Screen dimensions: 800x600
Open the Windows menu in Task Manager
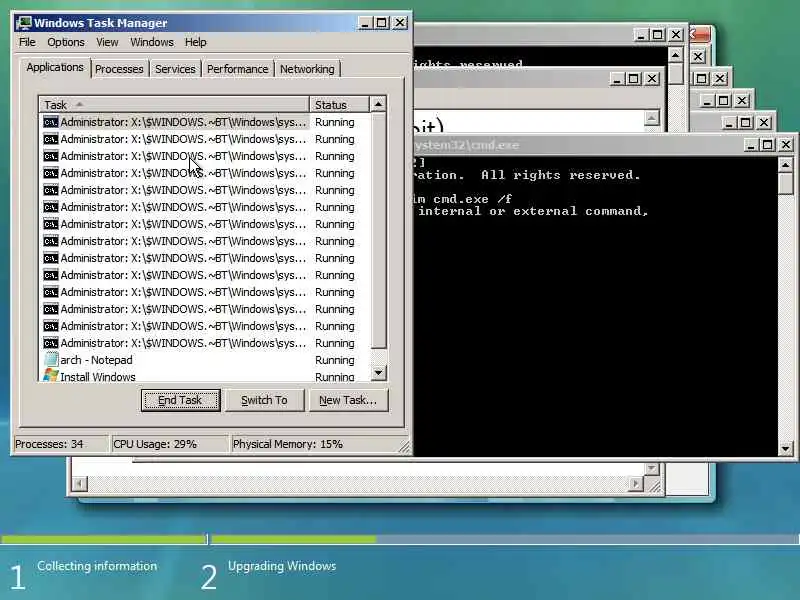click(x=152, y=42)
